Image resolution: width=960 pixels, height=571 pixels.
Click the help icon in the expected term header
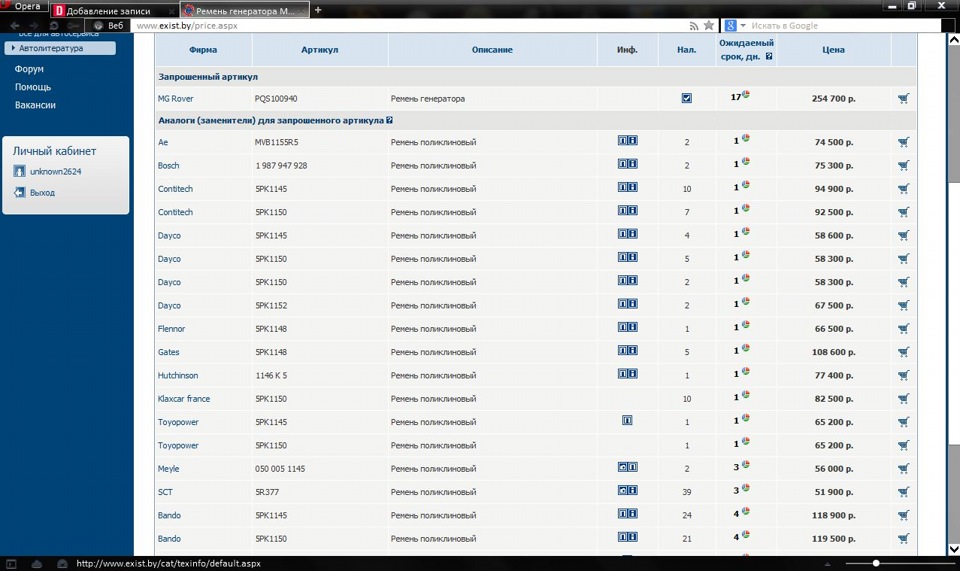pos(769,56)
